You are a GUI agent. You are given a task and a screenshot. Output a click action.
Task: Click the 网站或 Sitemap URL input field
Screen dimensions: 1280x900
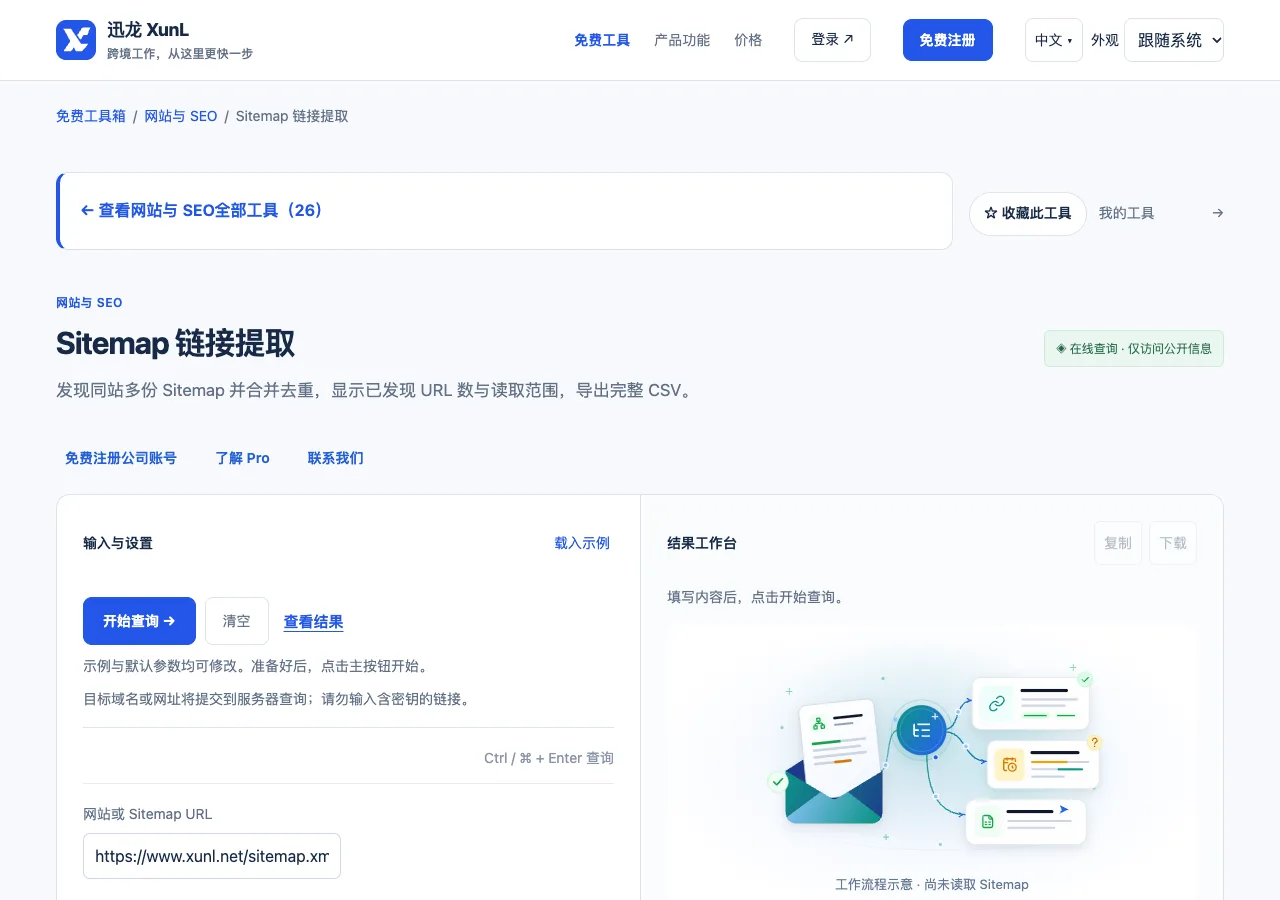click(212, 856)
